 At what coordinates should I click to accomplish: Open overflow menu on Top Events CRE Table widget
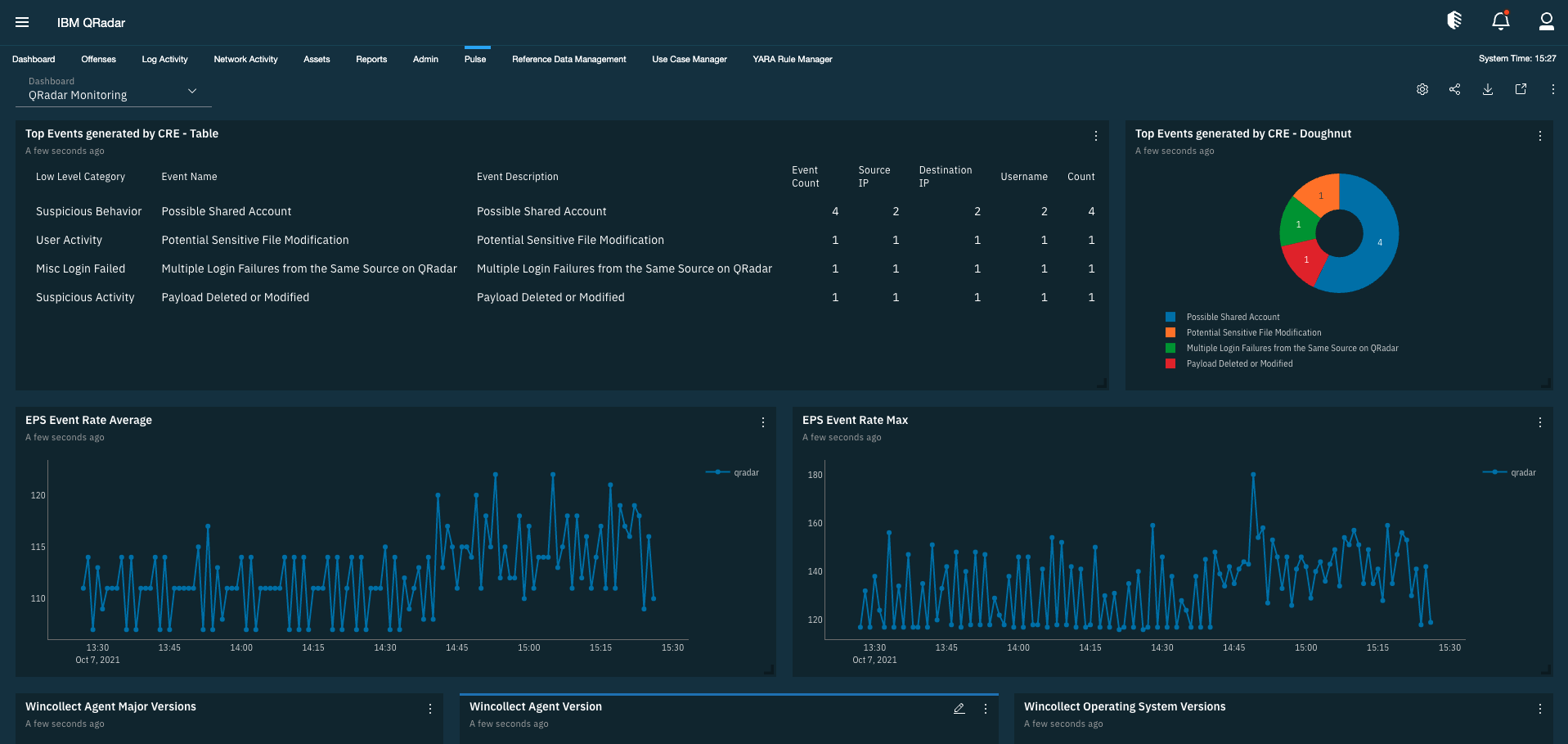(1096, 136)
